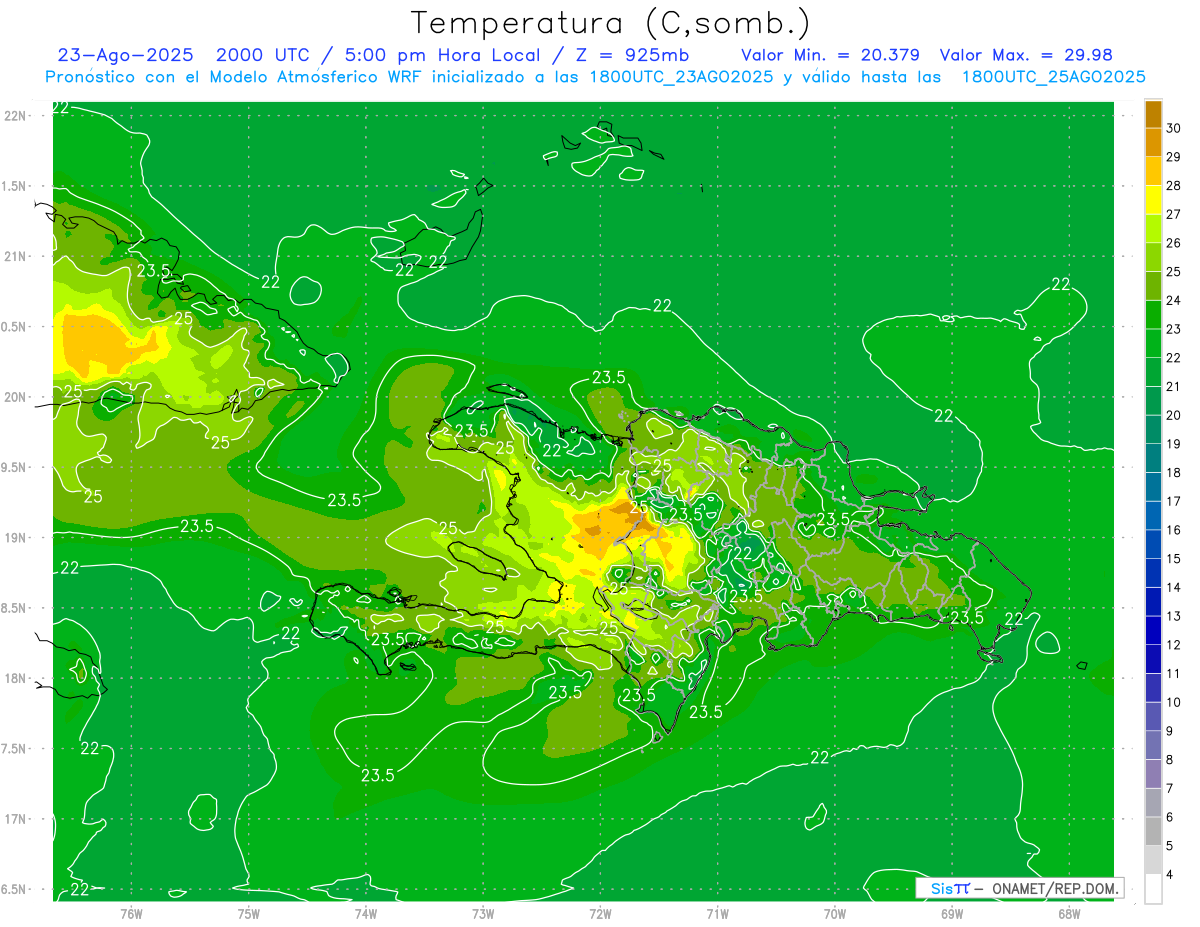
Task: Click the 70W longitude axis label
Action: (x=835, y=913)
